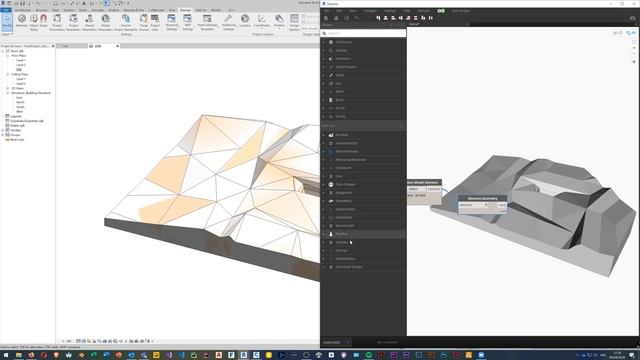
Task: Click the Select button on Select Model Element node
Action: [x=413, y=189]
